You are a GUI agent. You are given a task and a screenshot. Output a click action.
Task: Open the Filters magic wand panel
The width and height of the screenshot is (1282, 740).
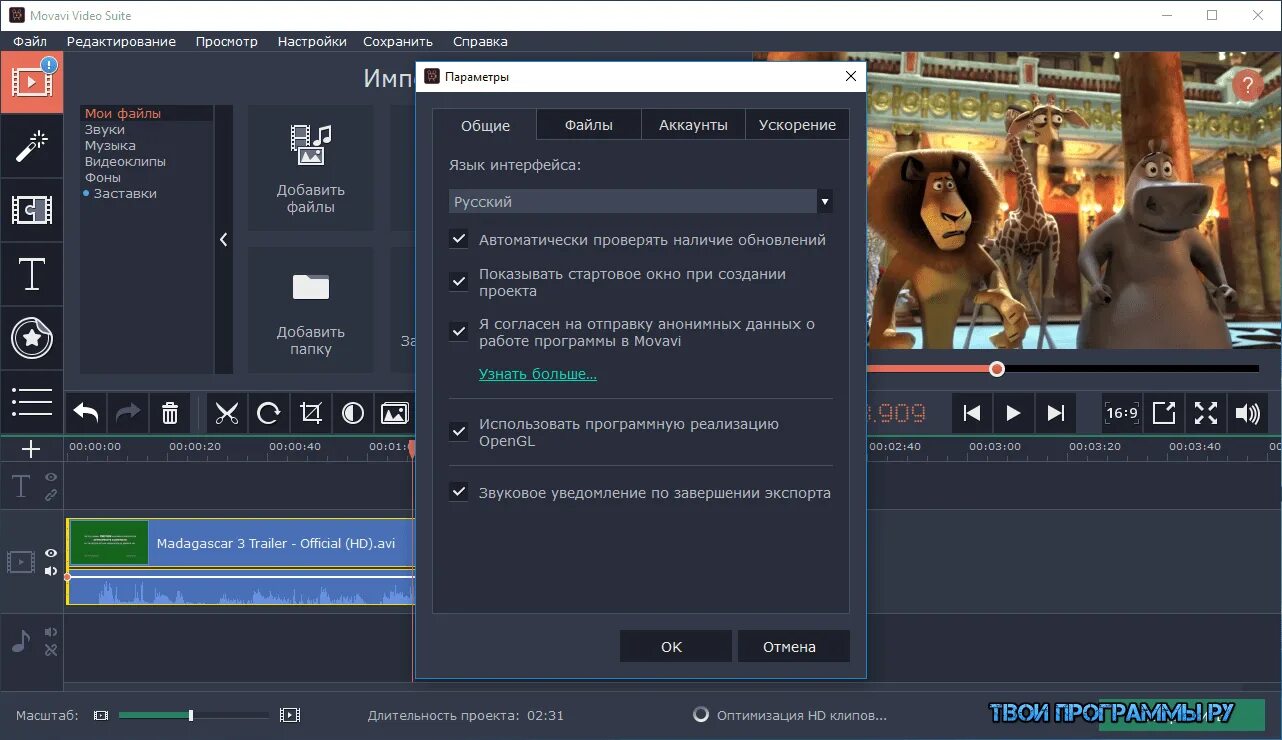[x=32, y=146]
